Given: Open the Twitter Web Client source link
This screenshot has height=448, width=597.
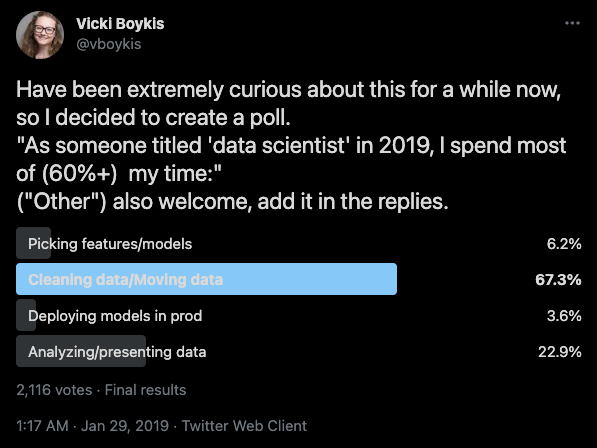Looking at the screenshot, I should (244, 426).
